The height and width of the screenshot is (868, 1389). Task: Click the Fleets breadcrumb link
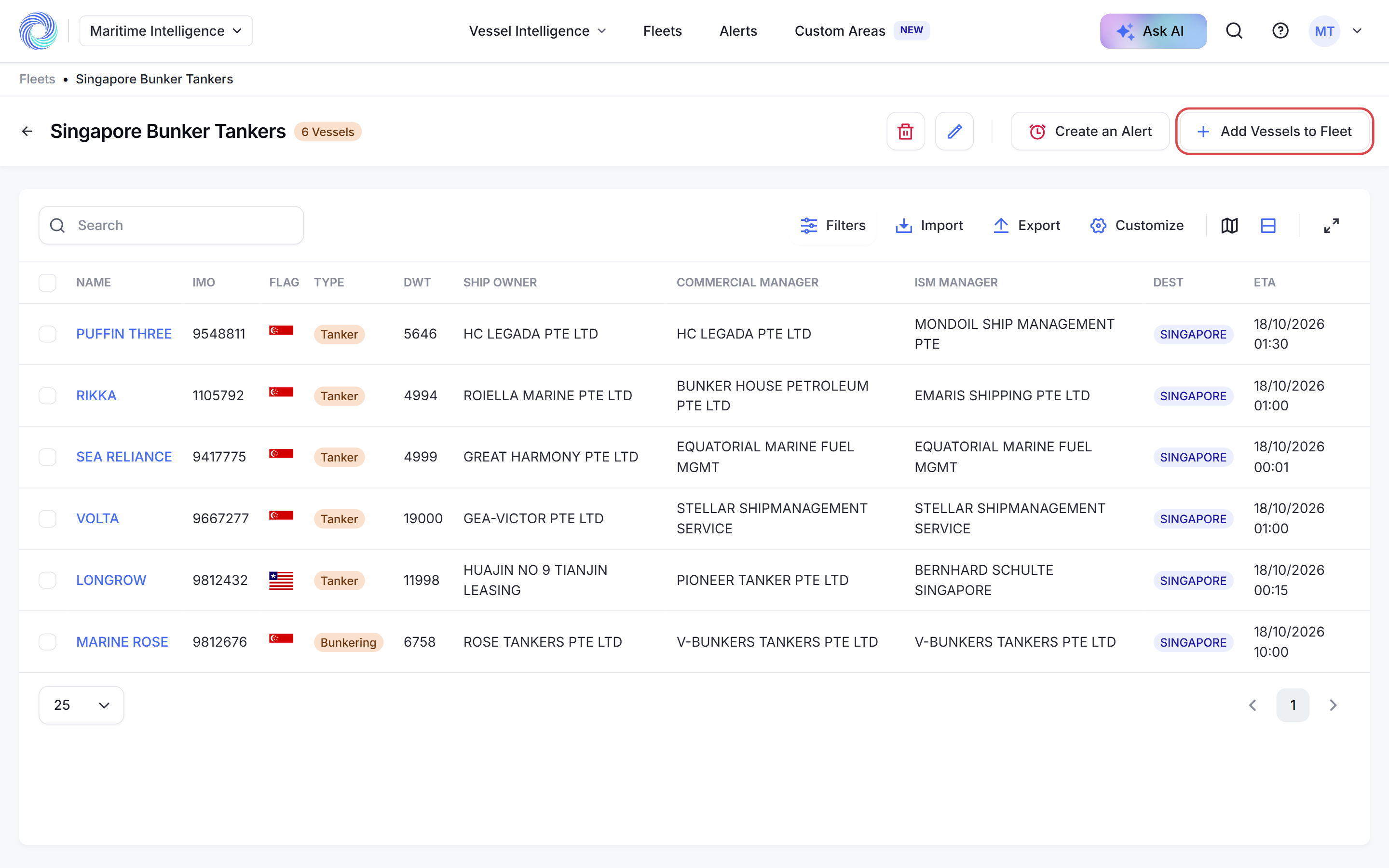37,79
